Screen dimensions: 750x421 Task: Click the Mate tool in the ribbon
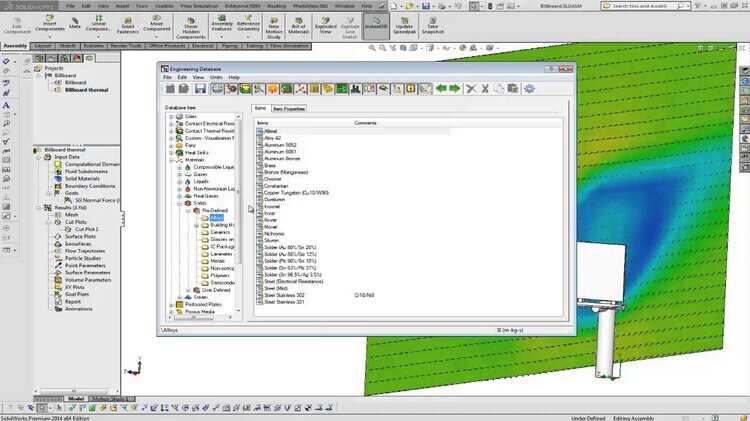coord(77,25)
